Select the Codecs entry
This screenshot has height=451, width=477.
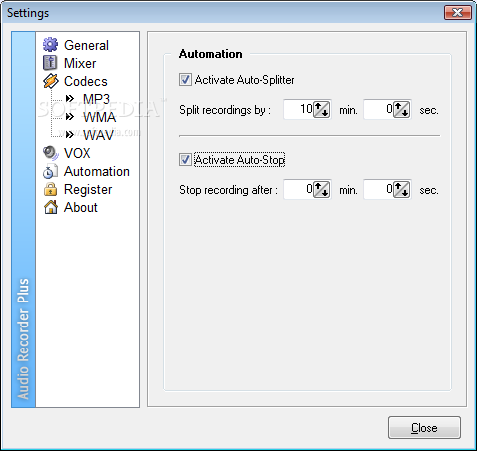pyautogui.click(x=86, y=81)
